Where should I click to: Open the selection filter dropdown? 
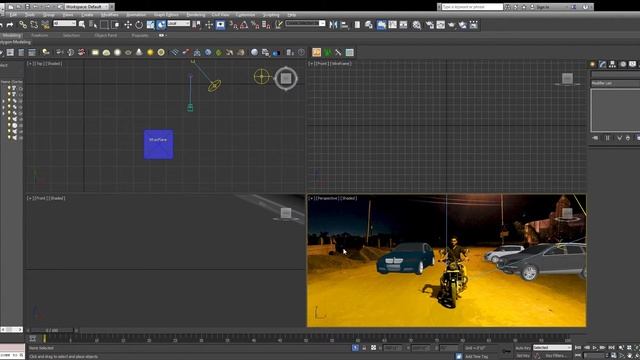pos(64,24)
